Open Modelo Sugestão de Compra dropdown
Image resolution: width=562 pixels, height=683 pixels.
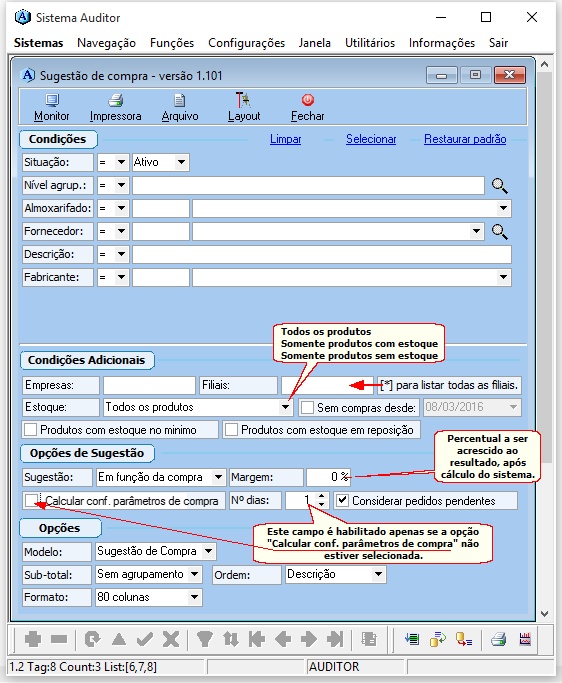(x=209, y=551)
